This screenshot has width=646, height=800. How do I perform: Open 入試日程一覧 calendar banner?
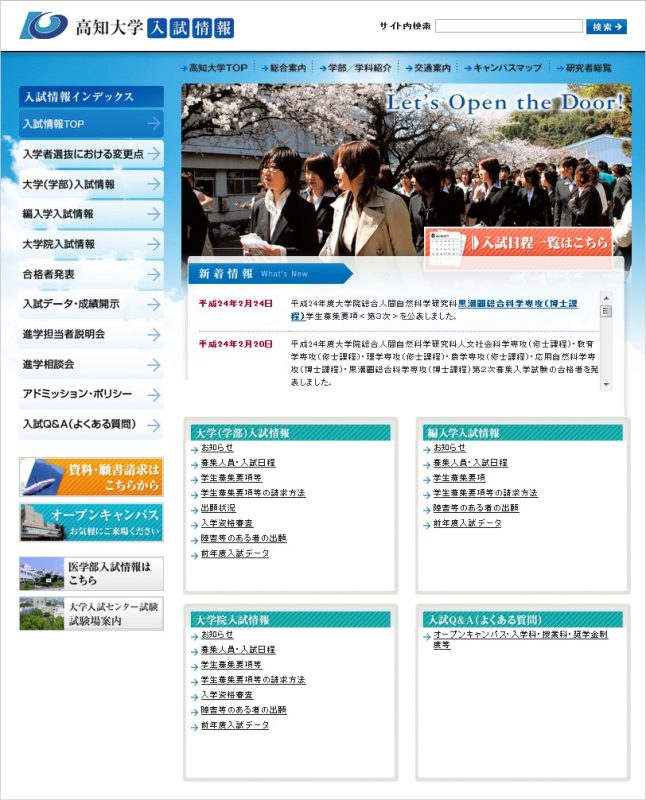pos(518,242)
